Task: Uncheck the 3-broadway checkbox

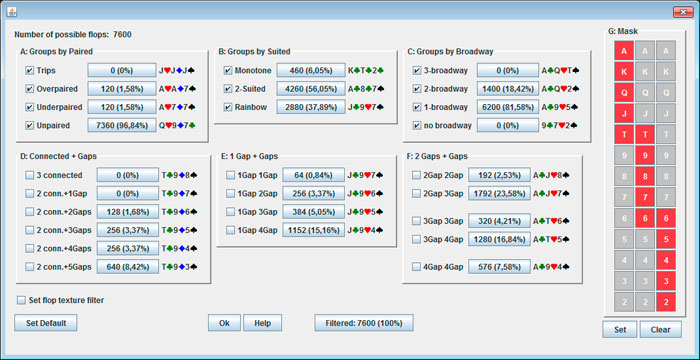Action: pos(417,71)
